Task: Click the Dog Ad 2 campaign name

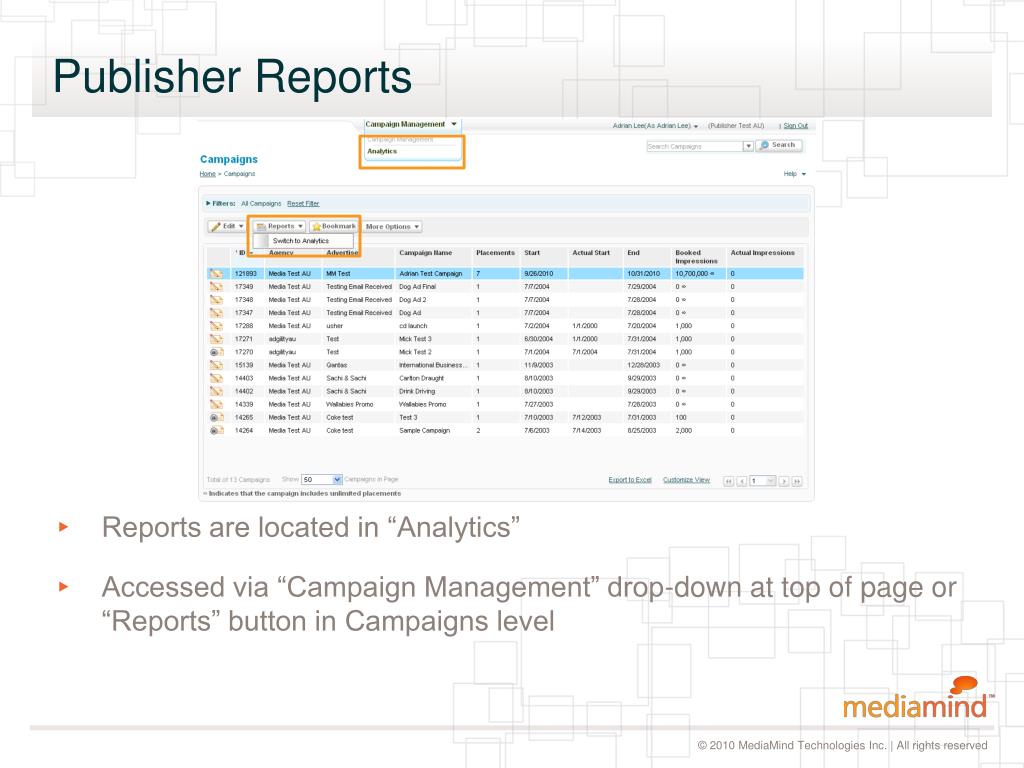Action: [x=413, y=300]
